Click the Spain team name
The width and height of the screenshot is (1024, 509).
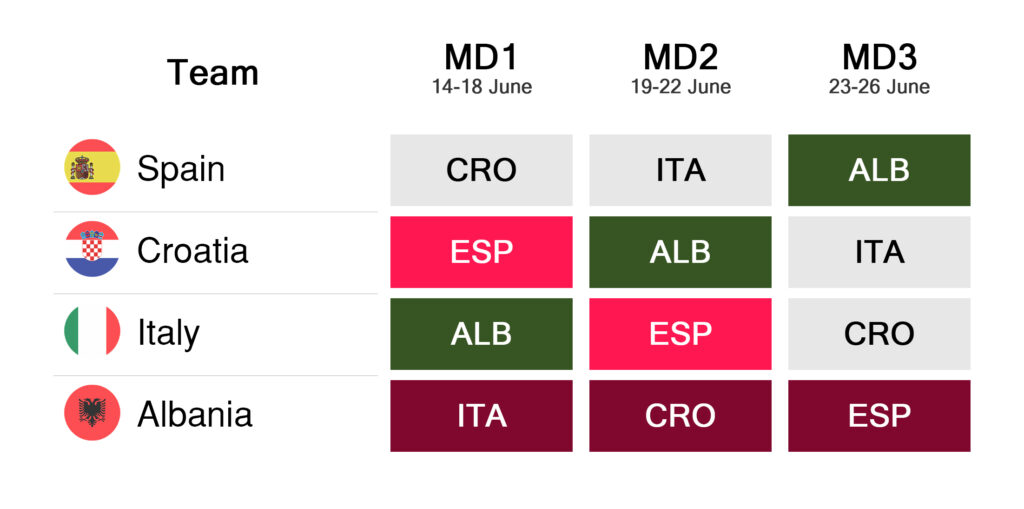tap(180, 168)
